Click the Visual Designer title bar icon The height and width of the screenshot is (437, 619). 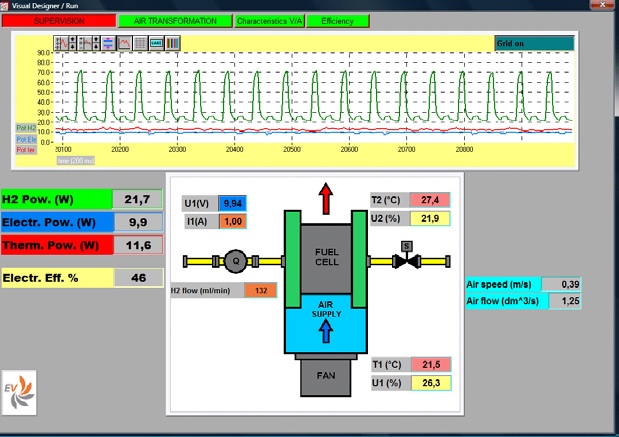(x=4, y=6)
